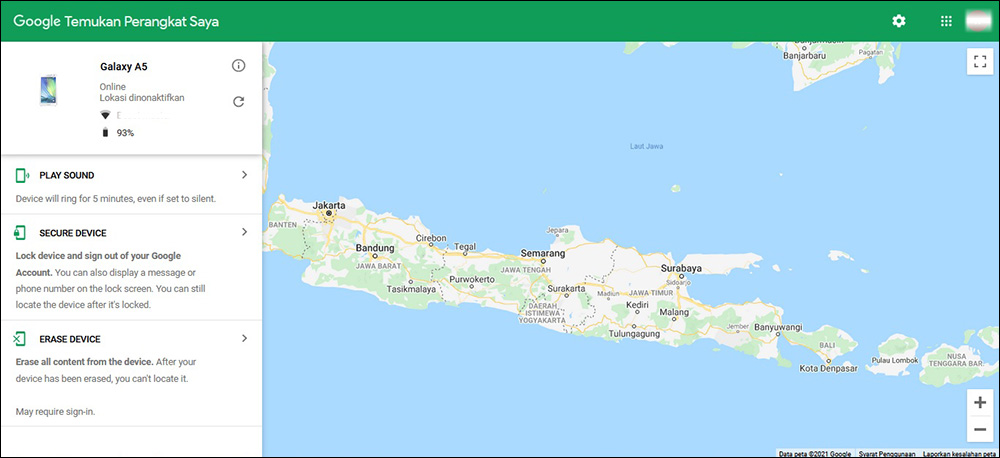The image size is (1000, 458).
Task: Click the Play Sound phone icon
Action: point(22,176)
